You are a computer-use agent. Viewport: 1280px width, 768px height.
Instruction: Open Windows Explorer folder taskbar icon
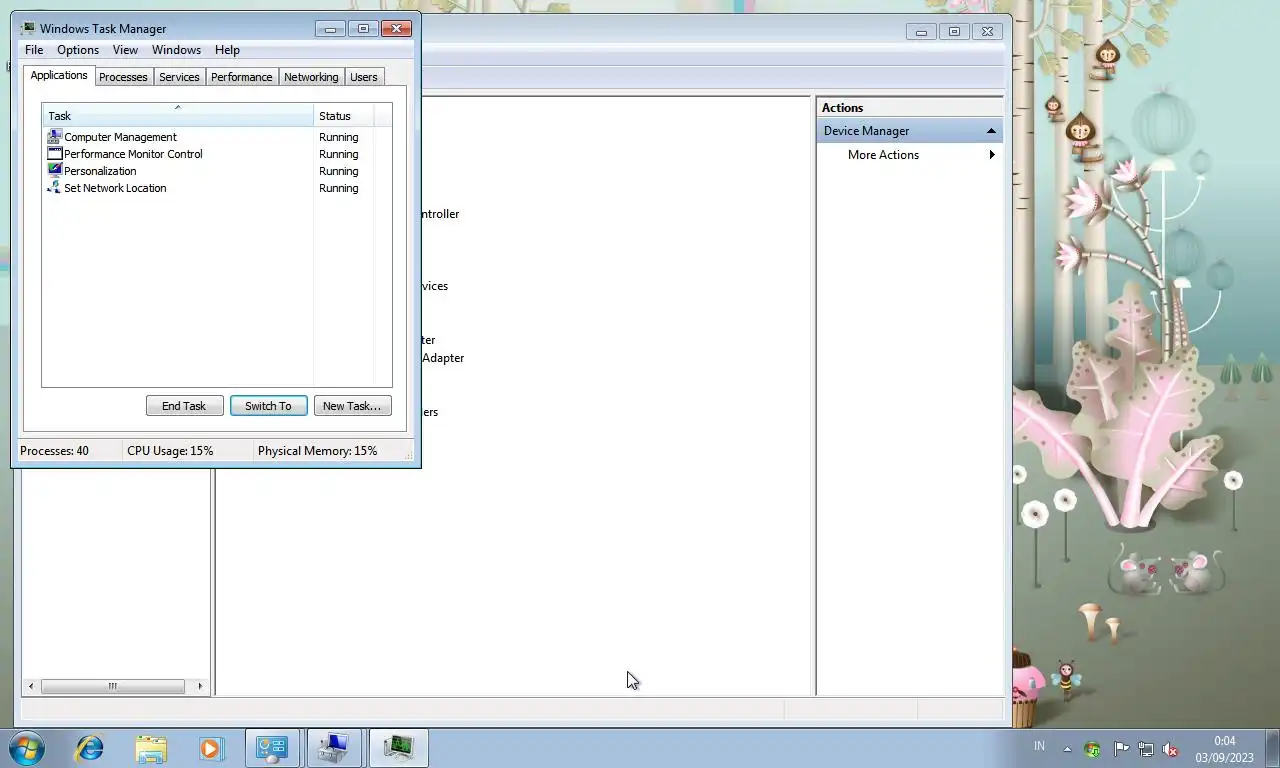pos(151,748)
